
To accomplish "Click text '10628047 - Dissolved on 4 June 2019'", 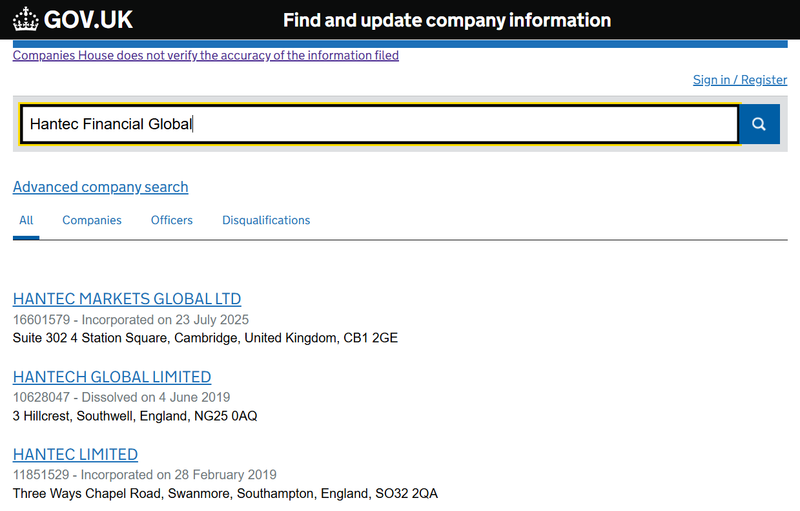I will (121, 397).
